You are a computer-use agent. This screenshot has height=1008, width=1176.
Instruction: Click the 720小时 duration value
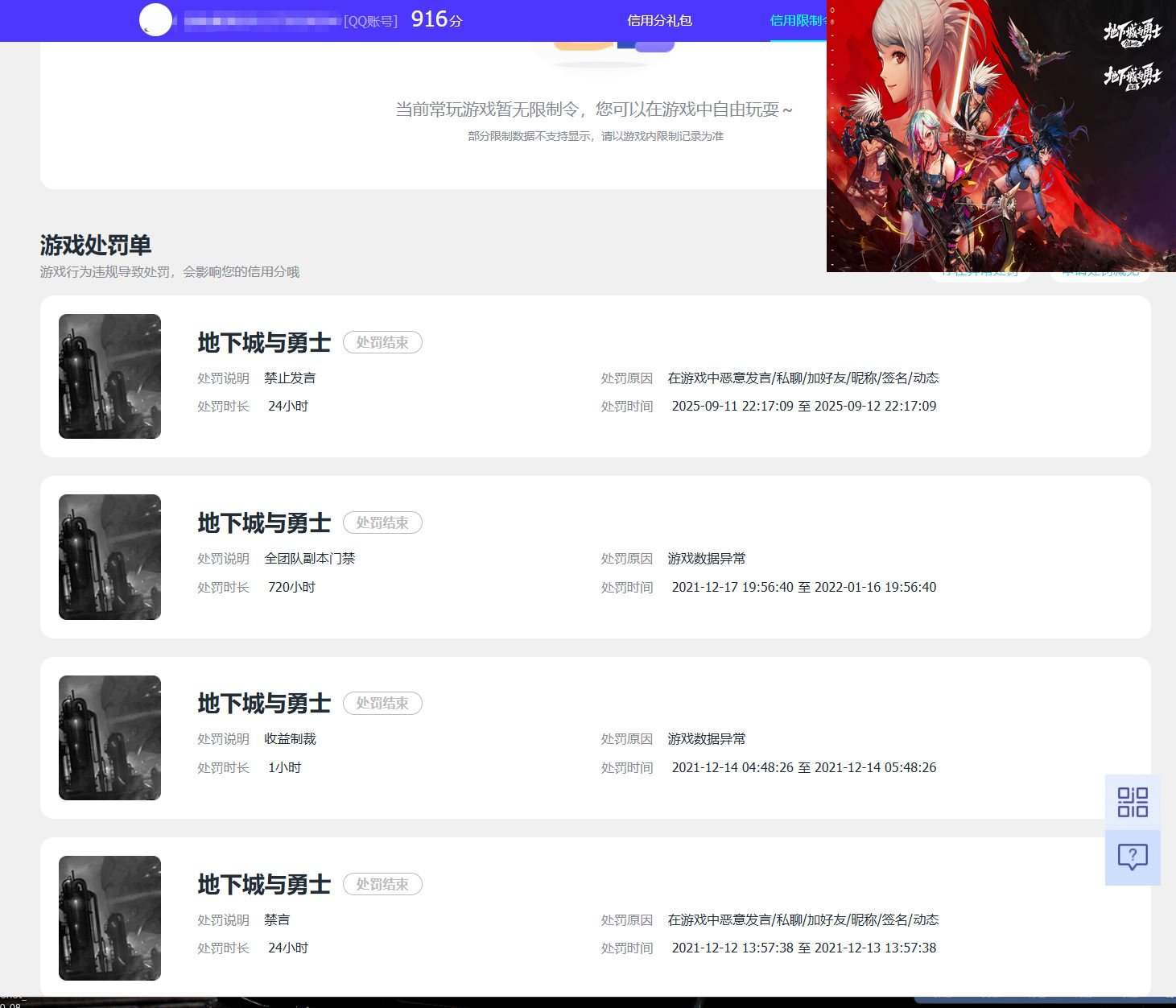(291, 587)
